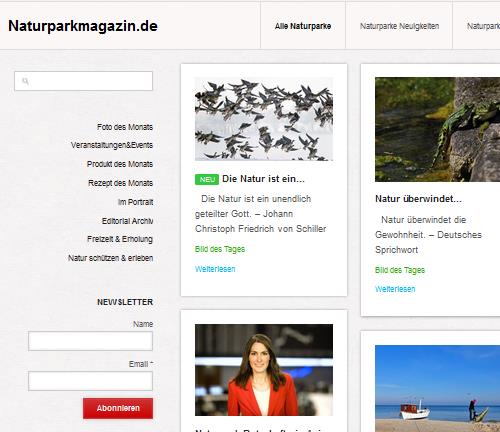Viewport: 500px width, 432px height.
Task: Open Veranstaltungen&Events sidebar link
Action: pos(112,145)
